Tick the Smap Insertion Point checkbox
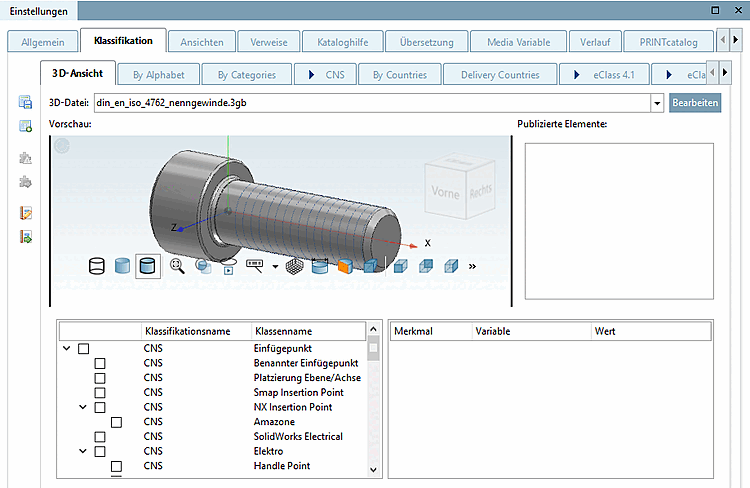This screenshot has width=750, height=488. point(100,393)
